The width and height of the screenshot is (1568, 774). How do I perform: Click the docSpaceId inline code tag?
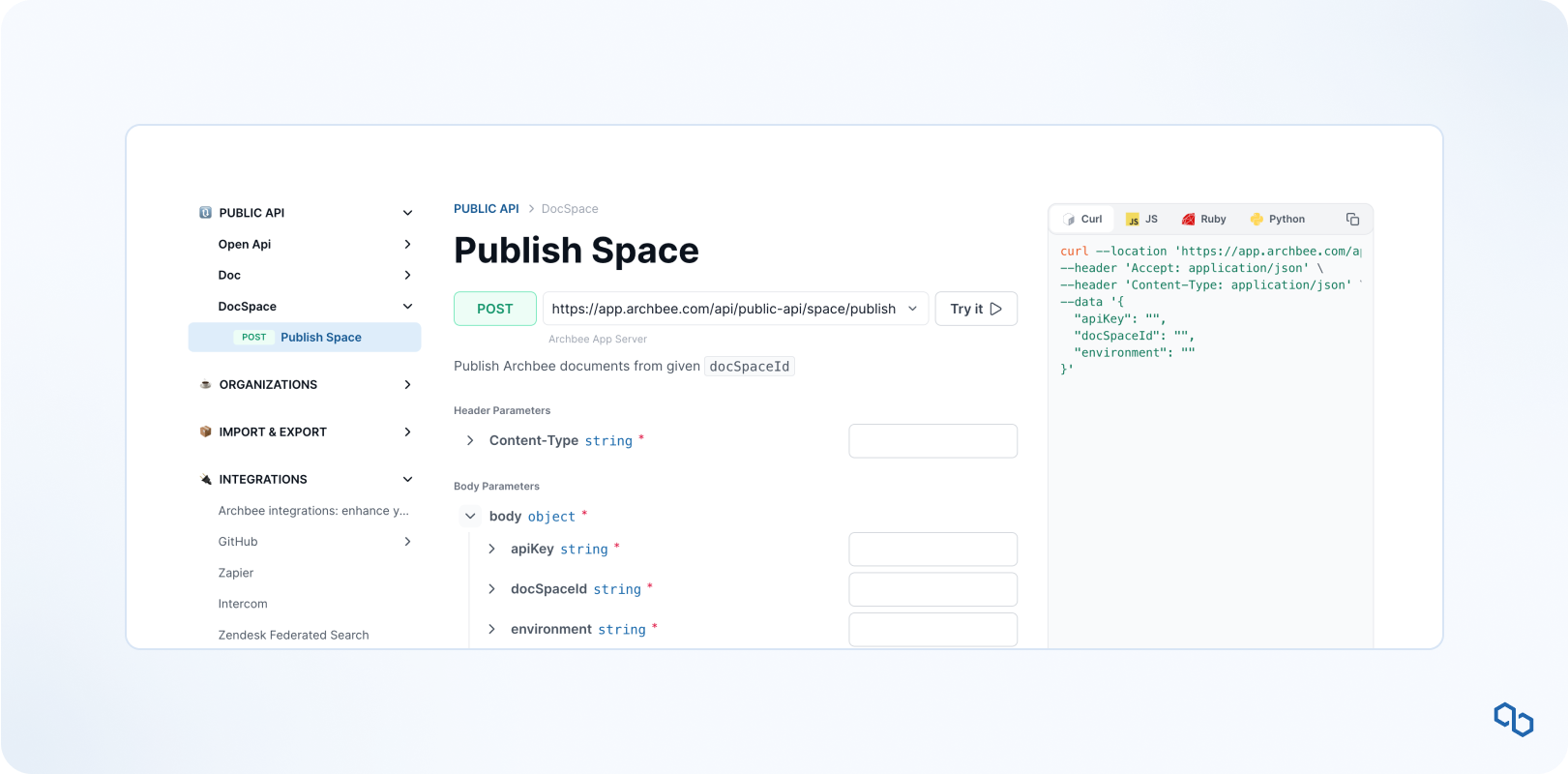point(750,367)
